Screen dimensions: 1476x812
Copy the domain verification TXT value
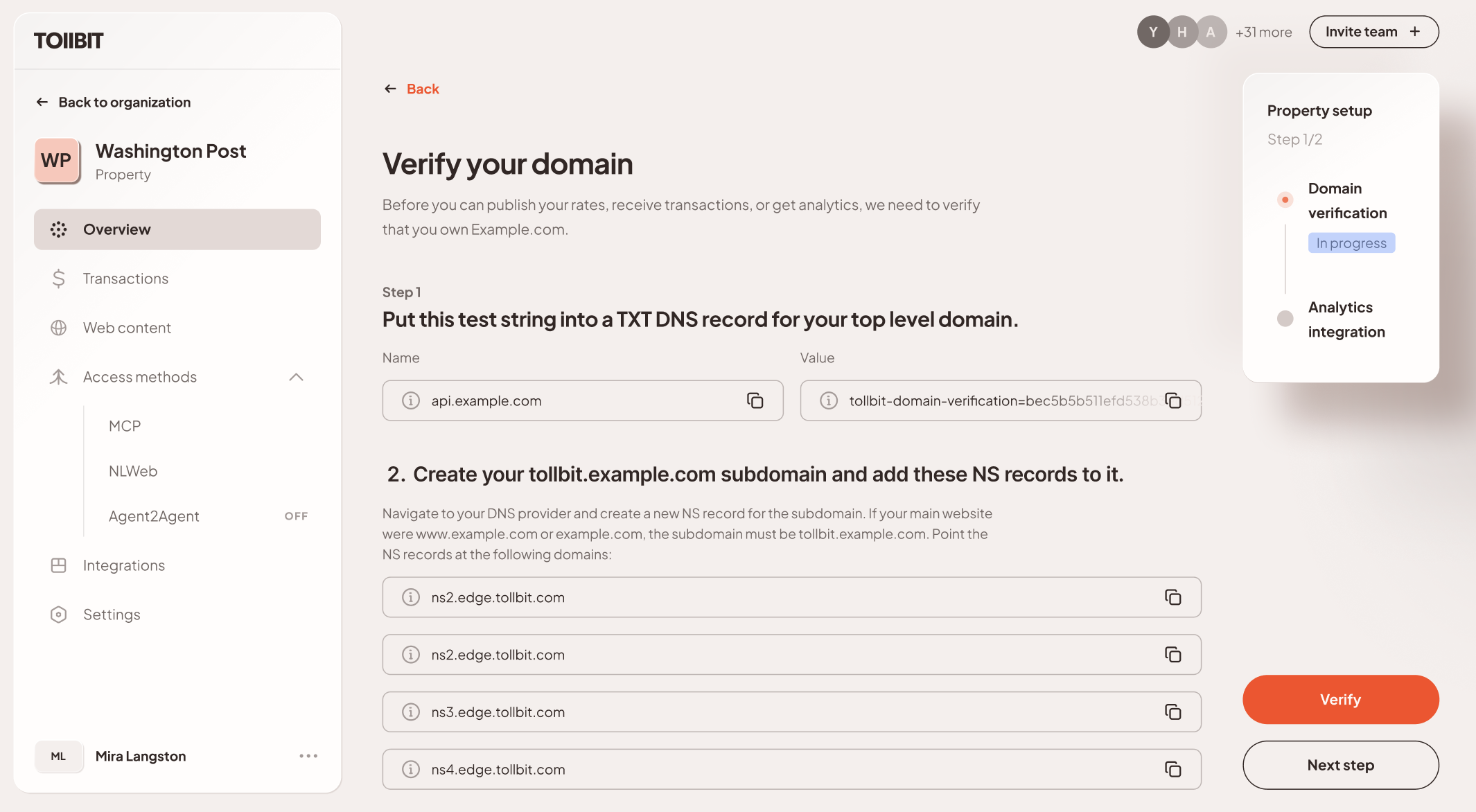click(1174, 400)
